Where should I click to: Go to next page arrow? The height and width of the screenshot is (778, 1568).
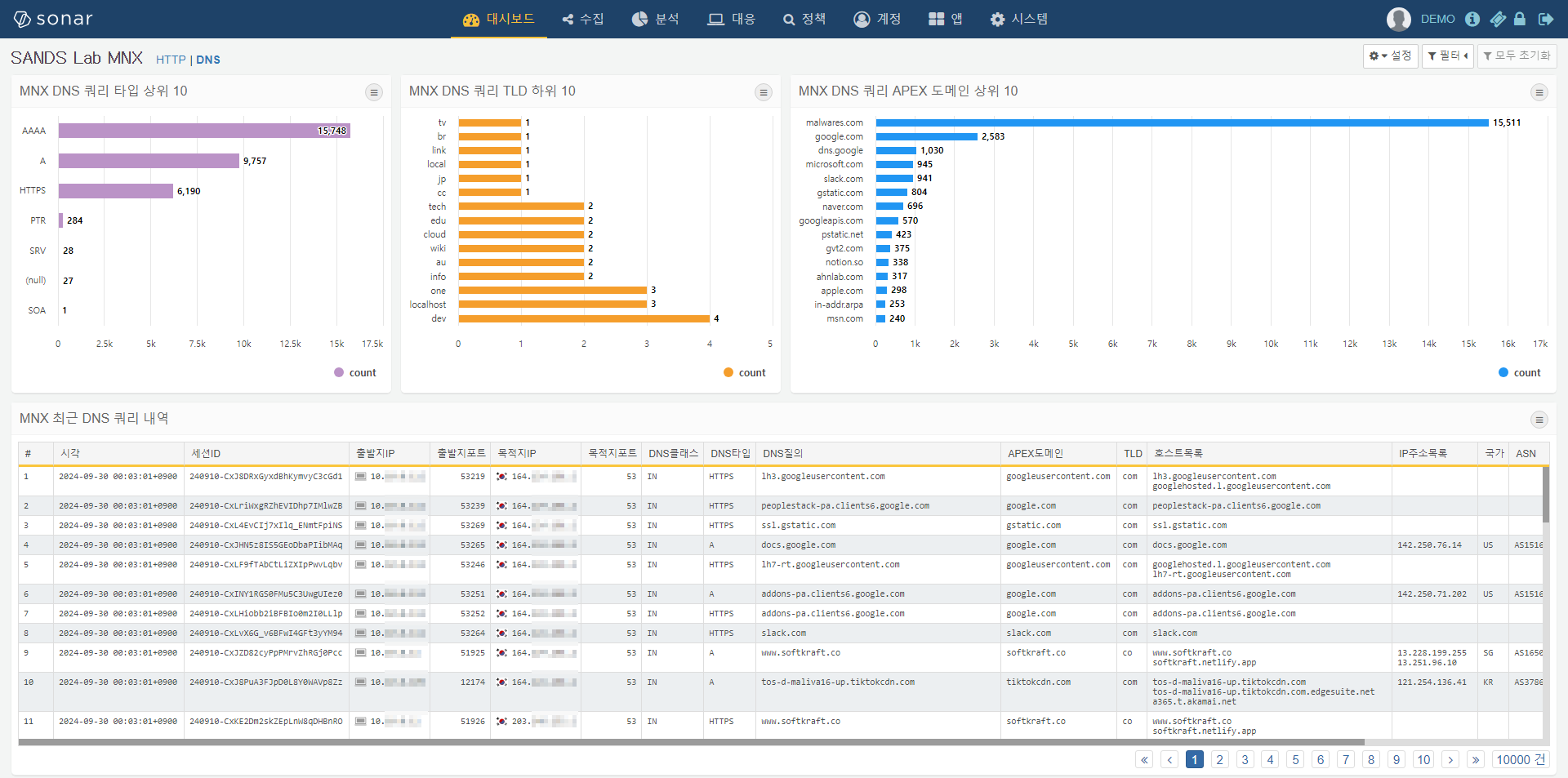coord(1450,759)
